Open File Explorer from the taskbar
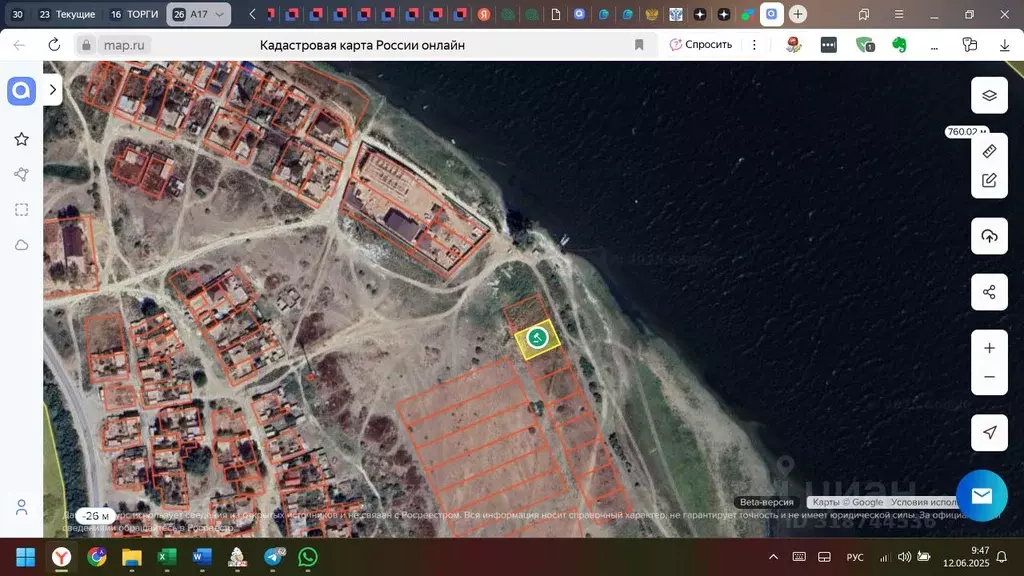The image size is (1024, 576). (x=131, y=557)
